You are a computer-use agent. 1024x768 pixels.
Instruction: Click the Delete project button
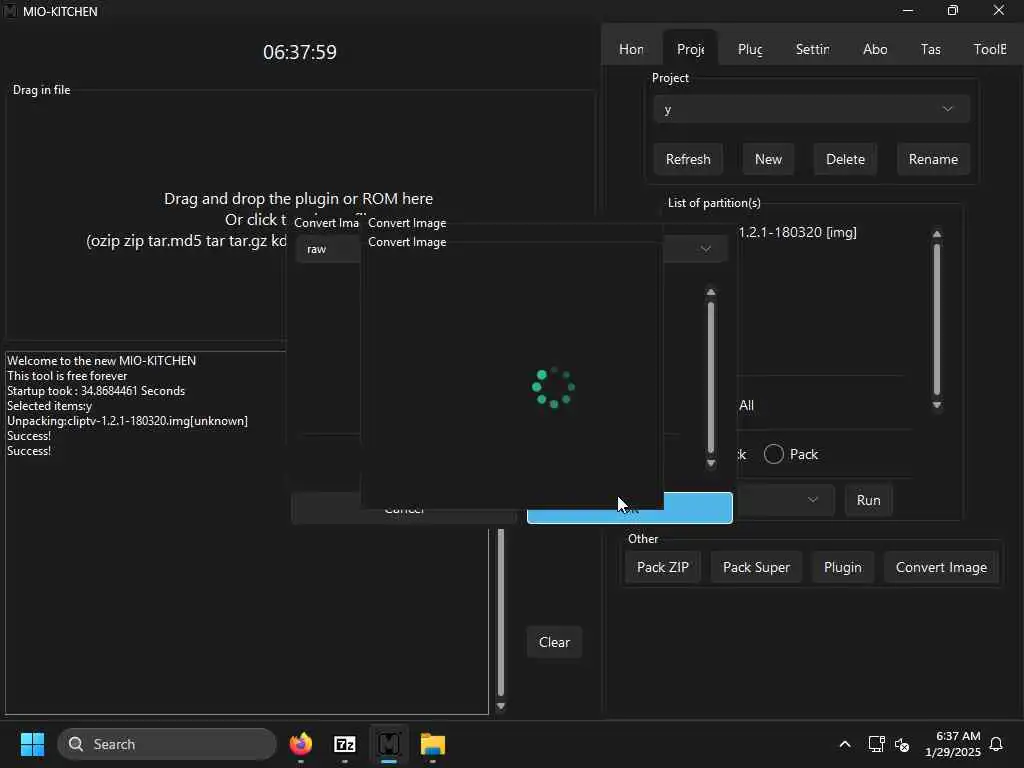845,159
